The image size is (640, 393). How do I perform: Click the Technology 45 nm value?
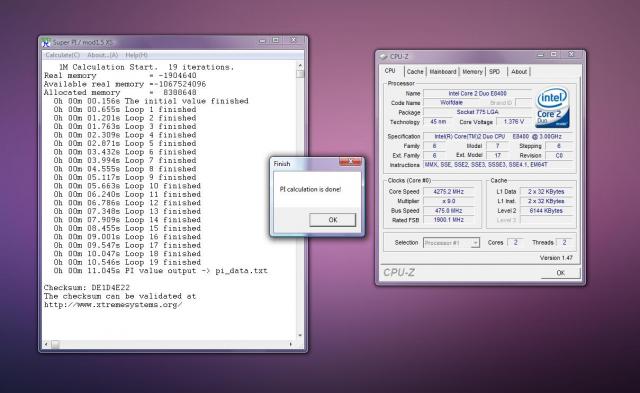(x=438, y=122)
